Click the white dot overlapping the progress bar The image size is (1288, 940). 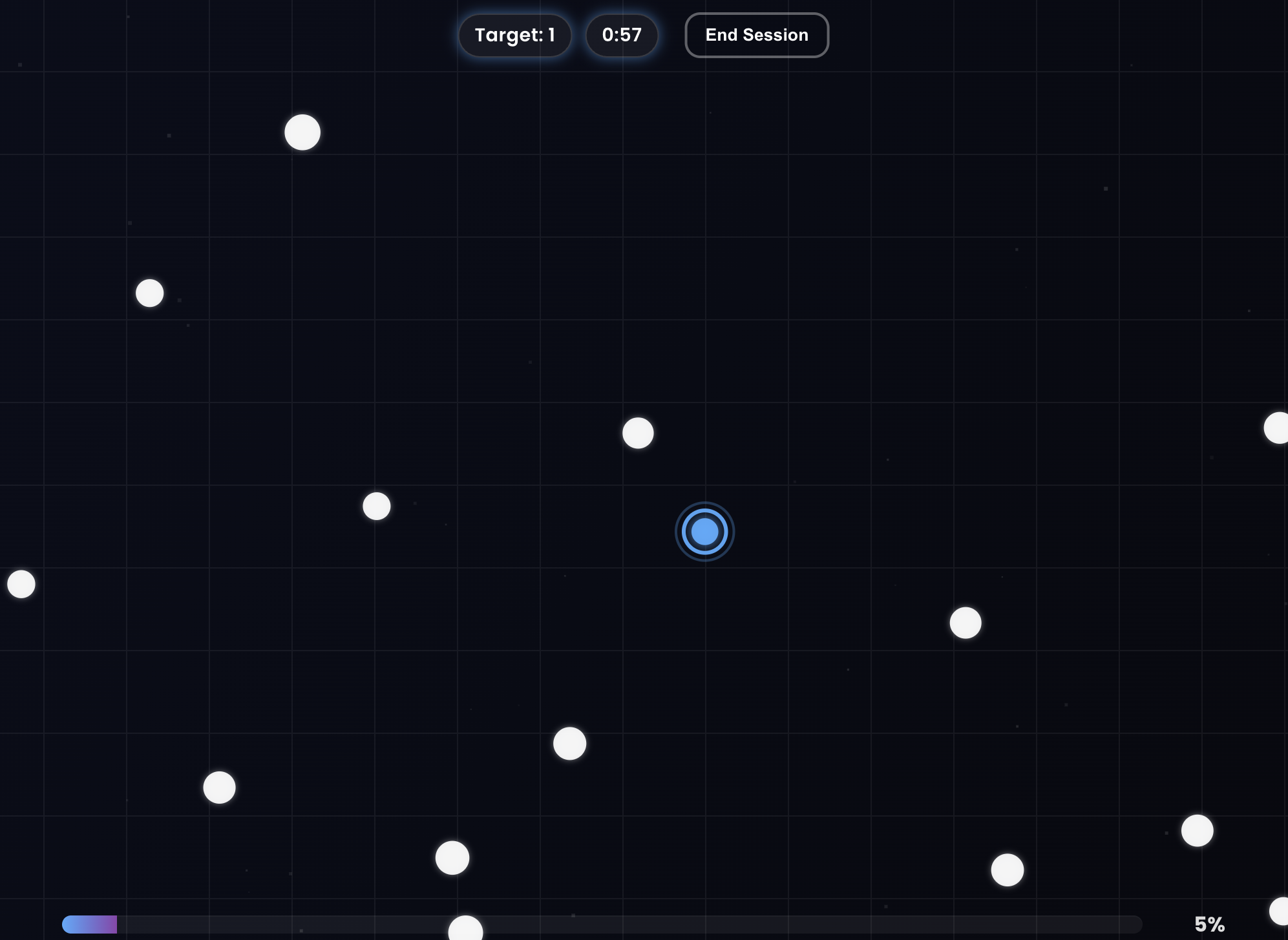pos(465,928)
